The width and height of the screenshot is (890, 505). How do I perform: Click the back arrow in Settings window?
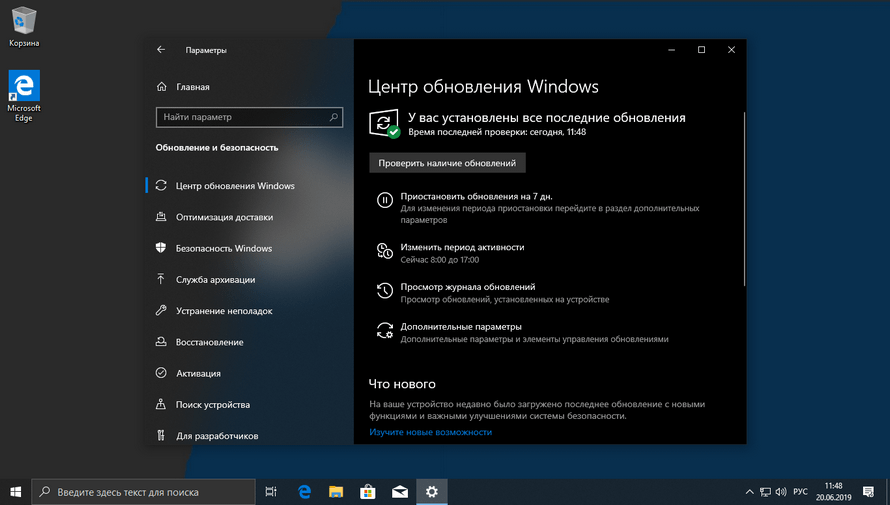(161, 50)
